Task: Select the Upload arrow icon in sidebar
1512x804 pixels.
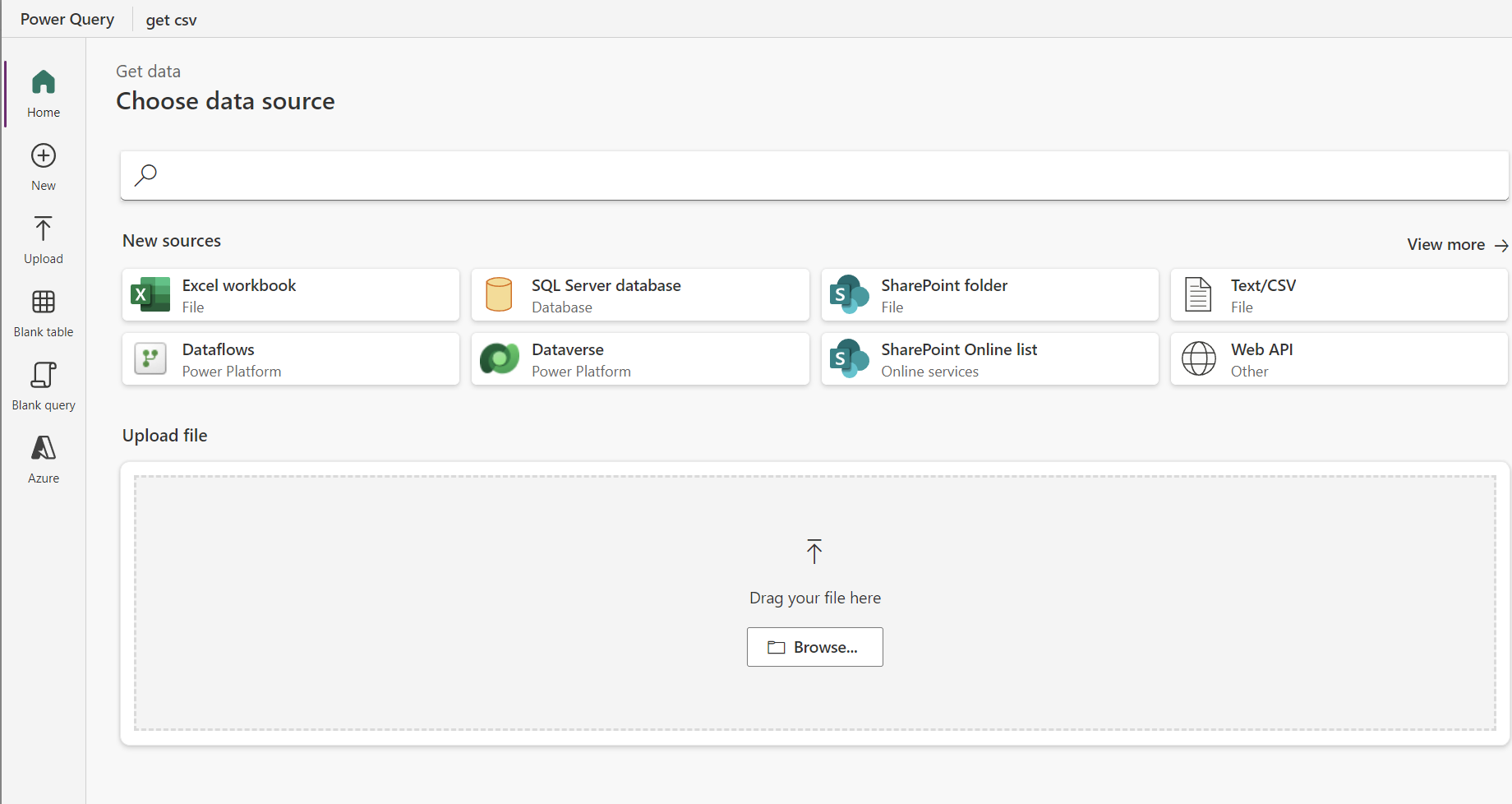Action: coord(44,229)
